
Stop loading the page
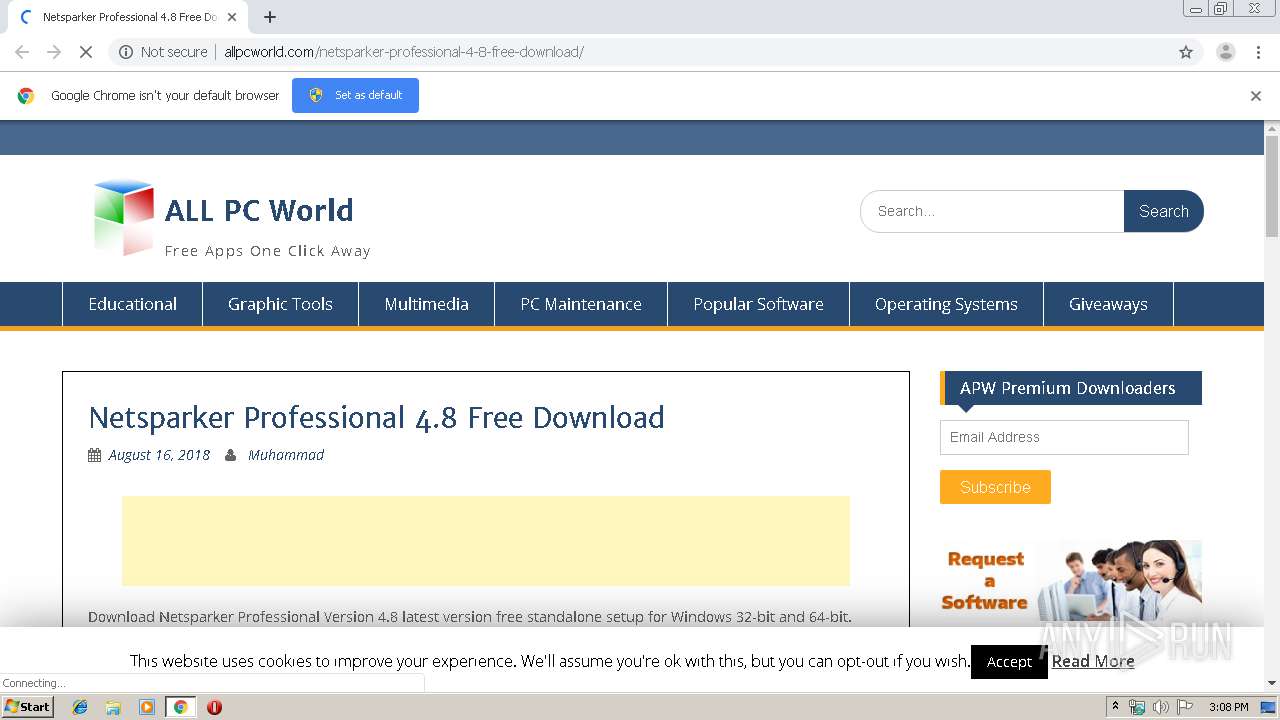click(x=86, y=52)
